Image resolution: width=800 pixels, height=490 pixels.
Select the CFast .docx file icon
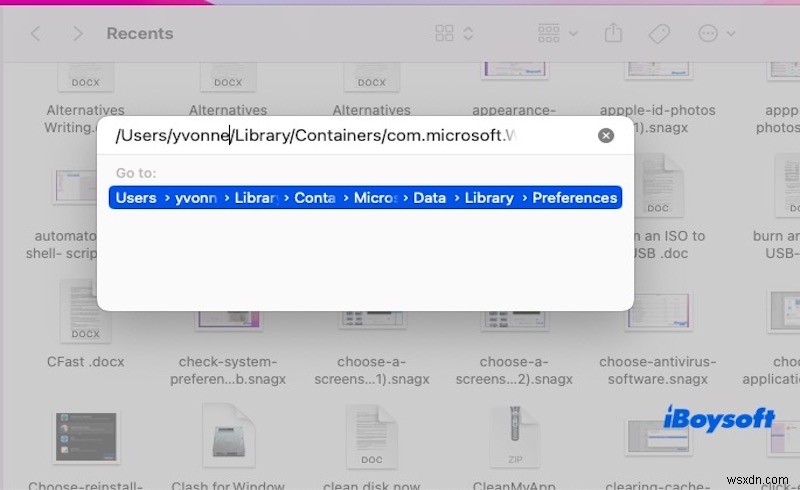click(x=85, y=312)
